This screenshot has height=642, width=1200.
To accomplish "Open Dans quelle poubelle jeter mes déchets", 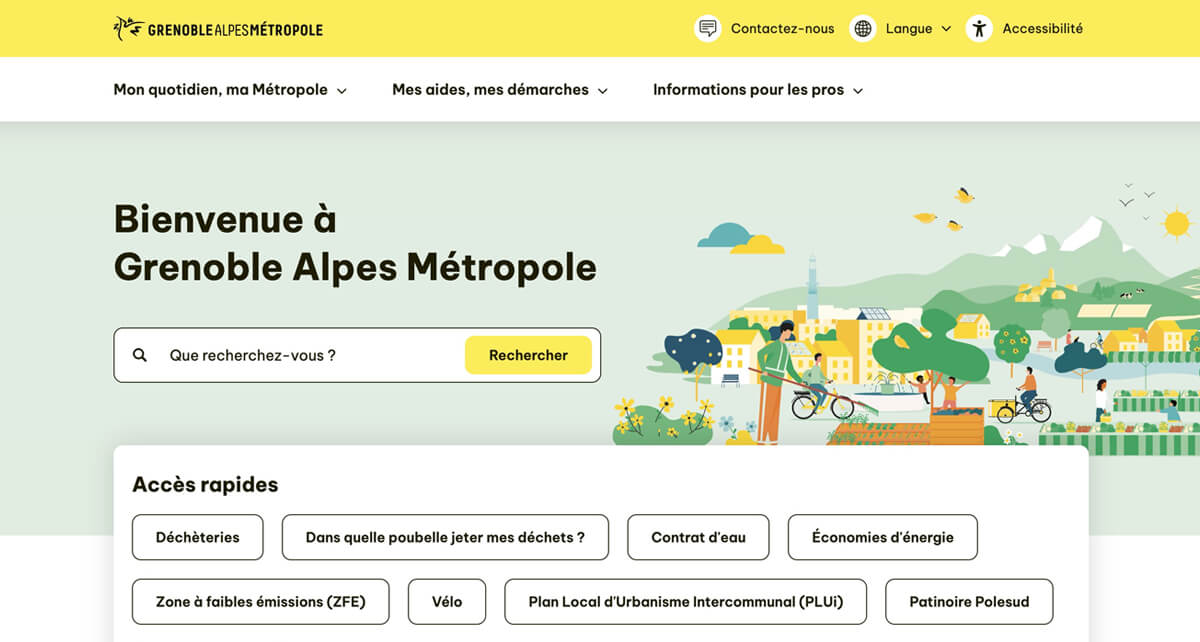I will [x=445, y=537].
